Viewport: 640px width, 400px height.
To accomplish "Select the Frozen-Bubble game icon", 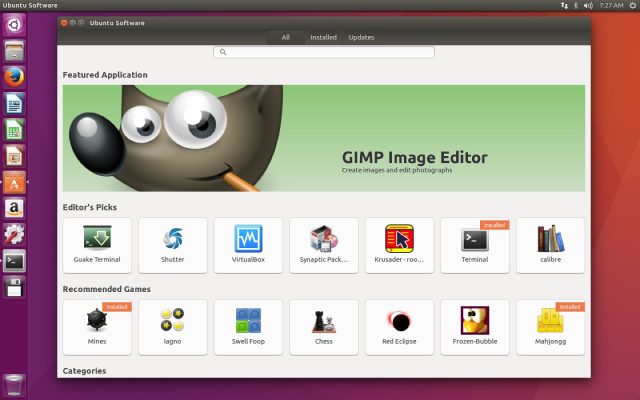I will click(475, 321).
